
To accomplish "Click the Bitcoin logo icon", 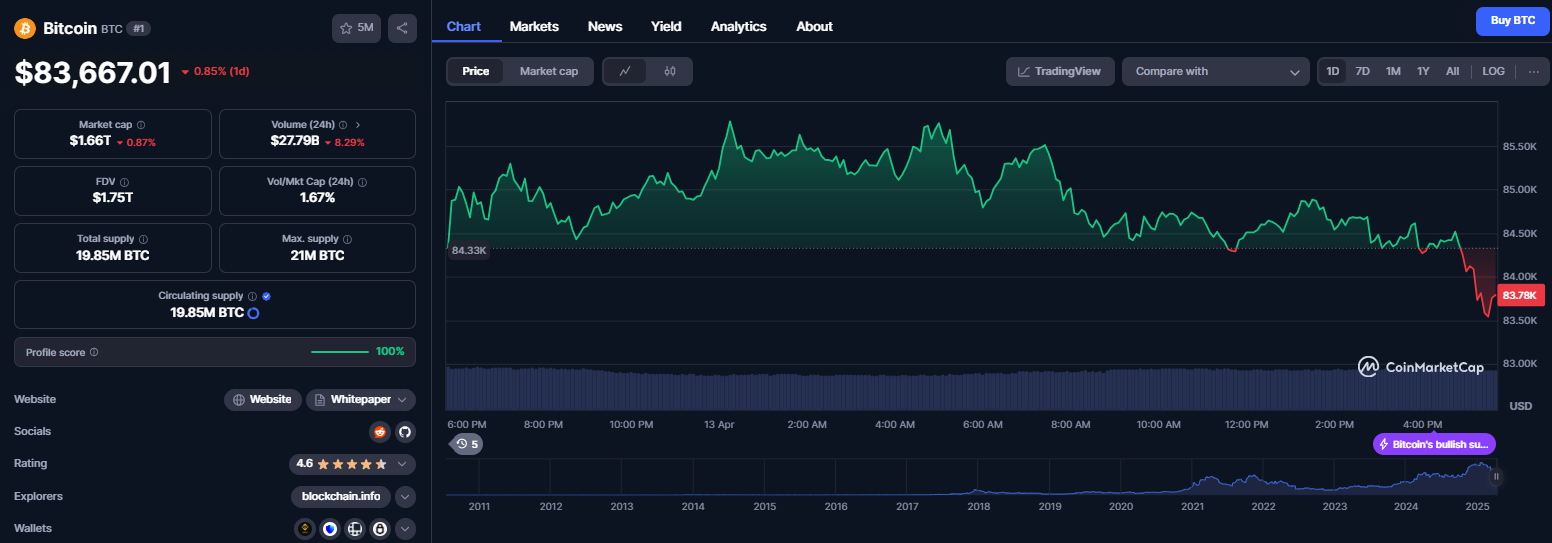I will 25,29.
